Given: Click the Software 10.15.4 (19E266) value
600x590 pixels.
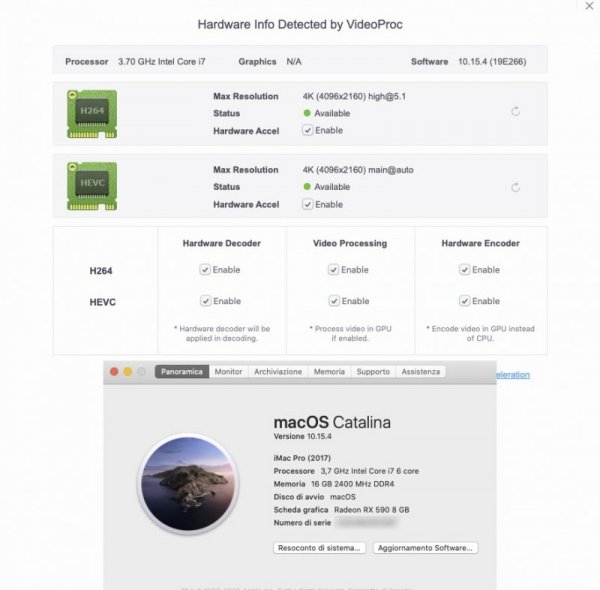Looking at the screenshot, I should (x=492, y=62).
